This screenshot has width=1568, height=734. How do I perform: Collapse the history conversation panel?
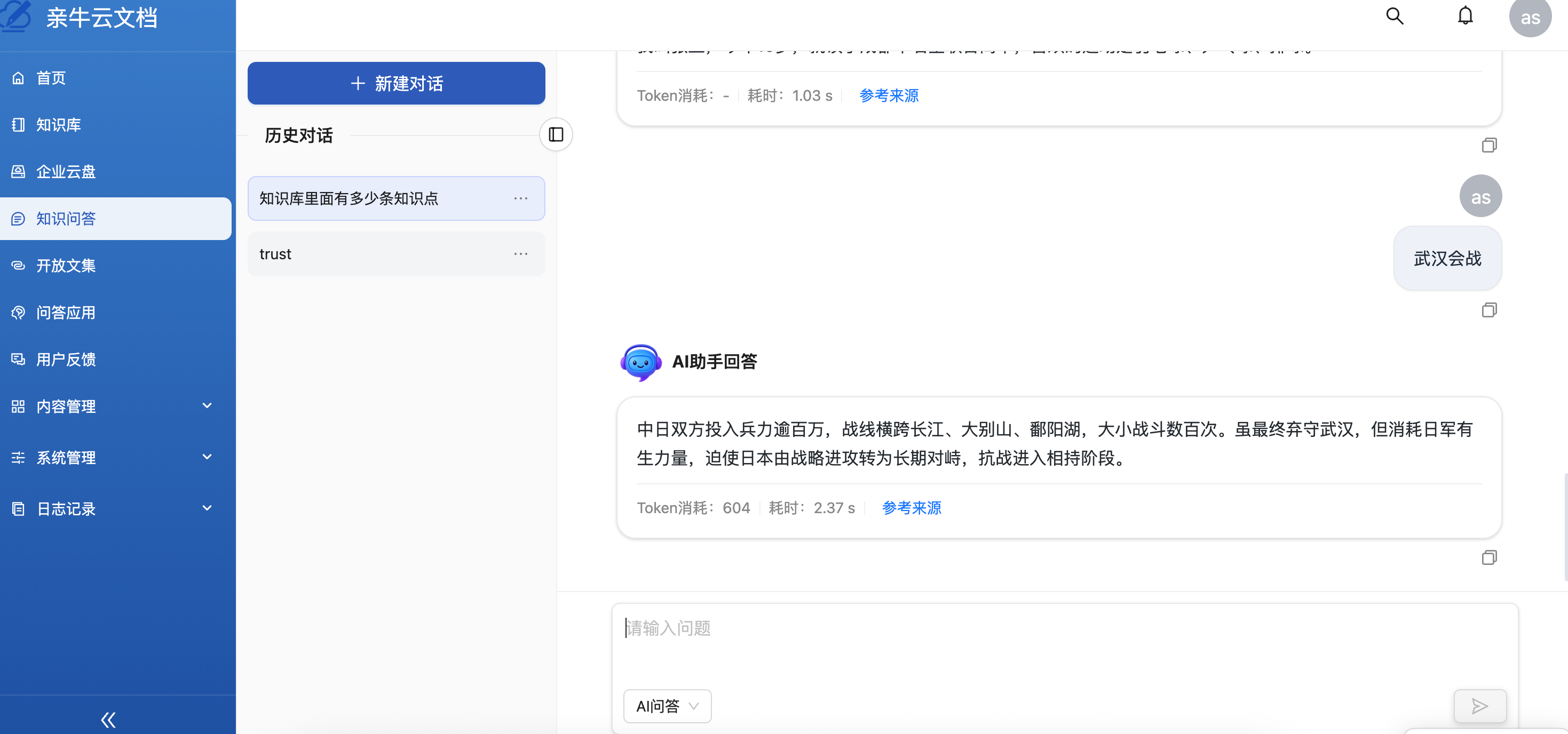(556, 134)
